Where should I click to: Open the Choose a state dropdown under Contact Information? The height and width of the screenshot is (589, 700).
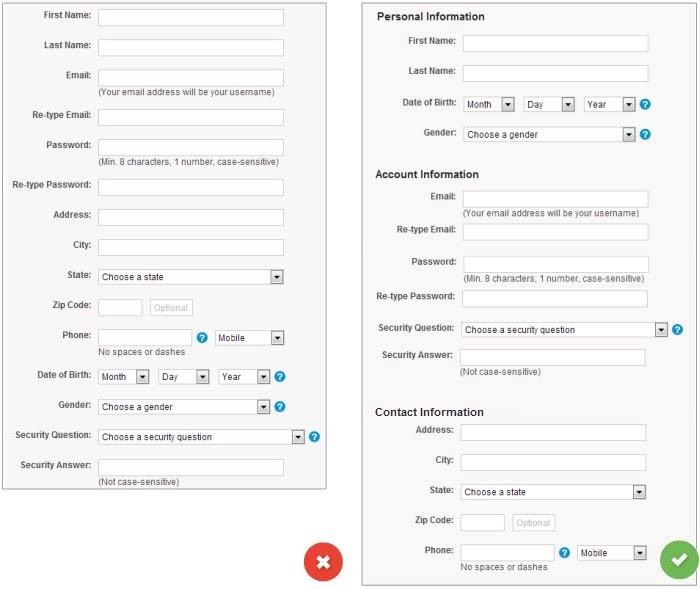click(553, 492)
